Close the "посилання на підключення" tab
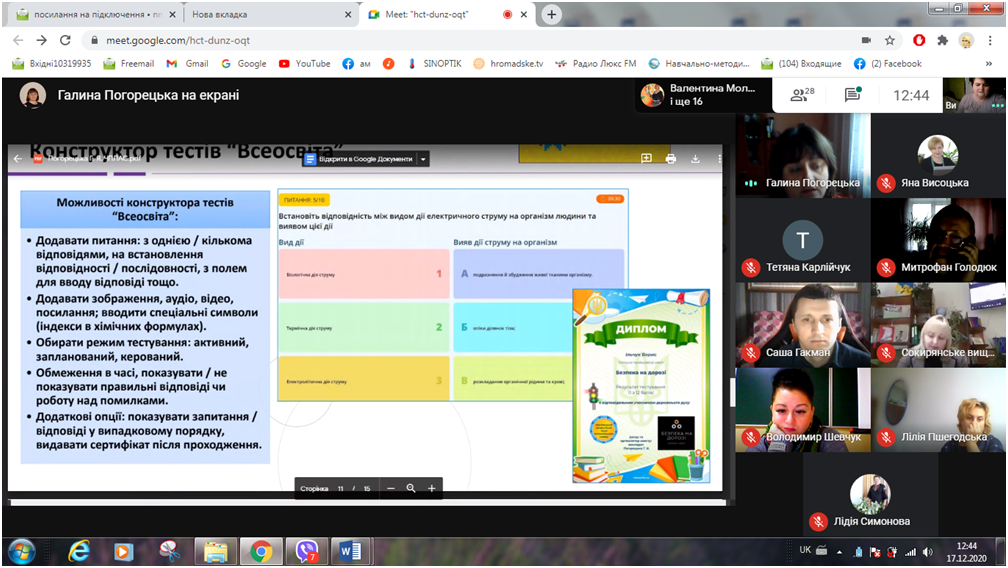This screenshot has height=568, width=1008. click(172, 14)
